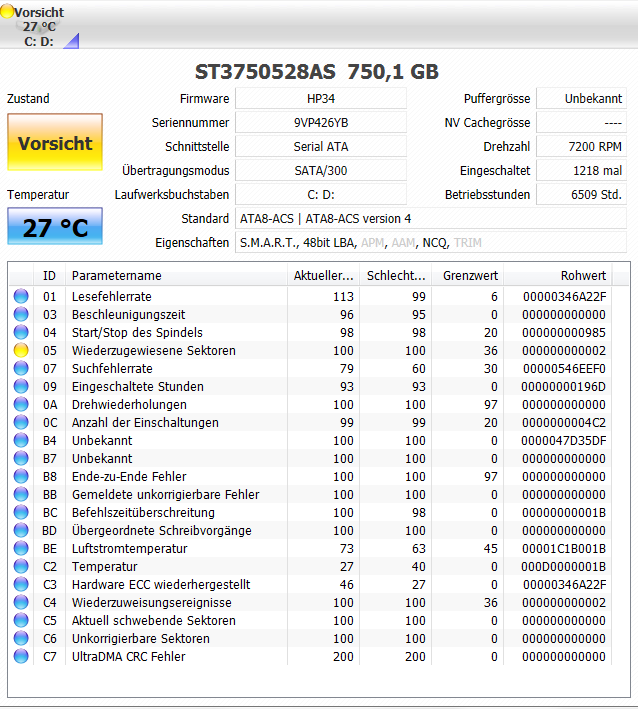Image resolution: width=638 pixels, height=709 pixels.
Task: Click the Schnittstelle field Serial ATA
Action: coord(321,147)
